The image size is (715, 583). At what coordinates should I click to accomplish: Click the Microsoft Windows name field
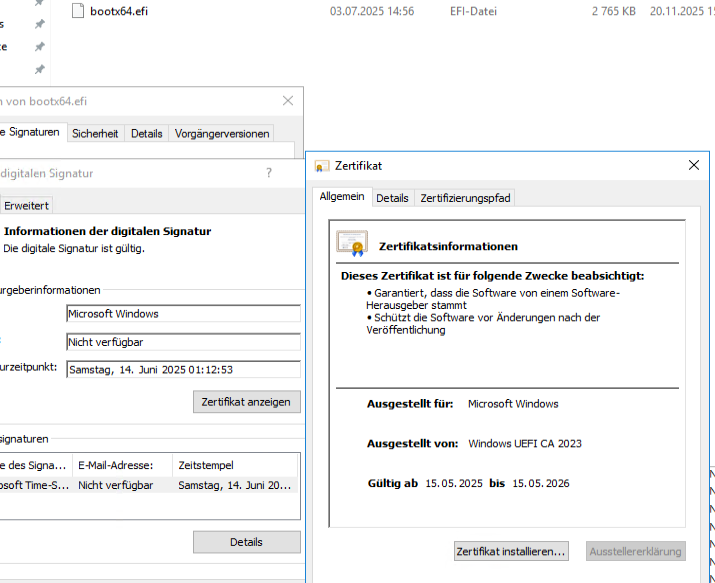[183, 314]
